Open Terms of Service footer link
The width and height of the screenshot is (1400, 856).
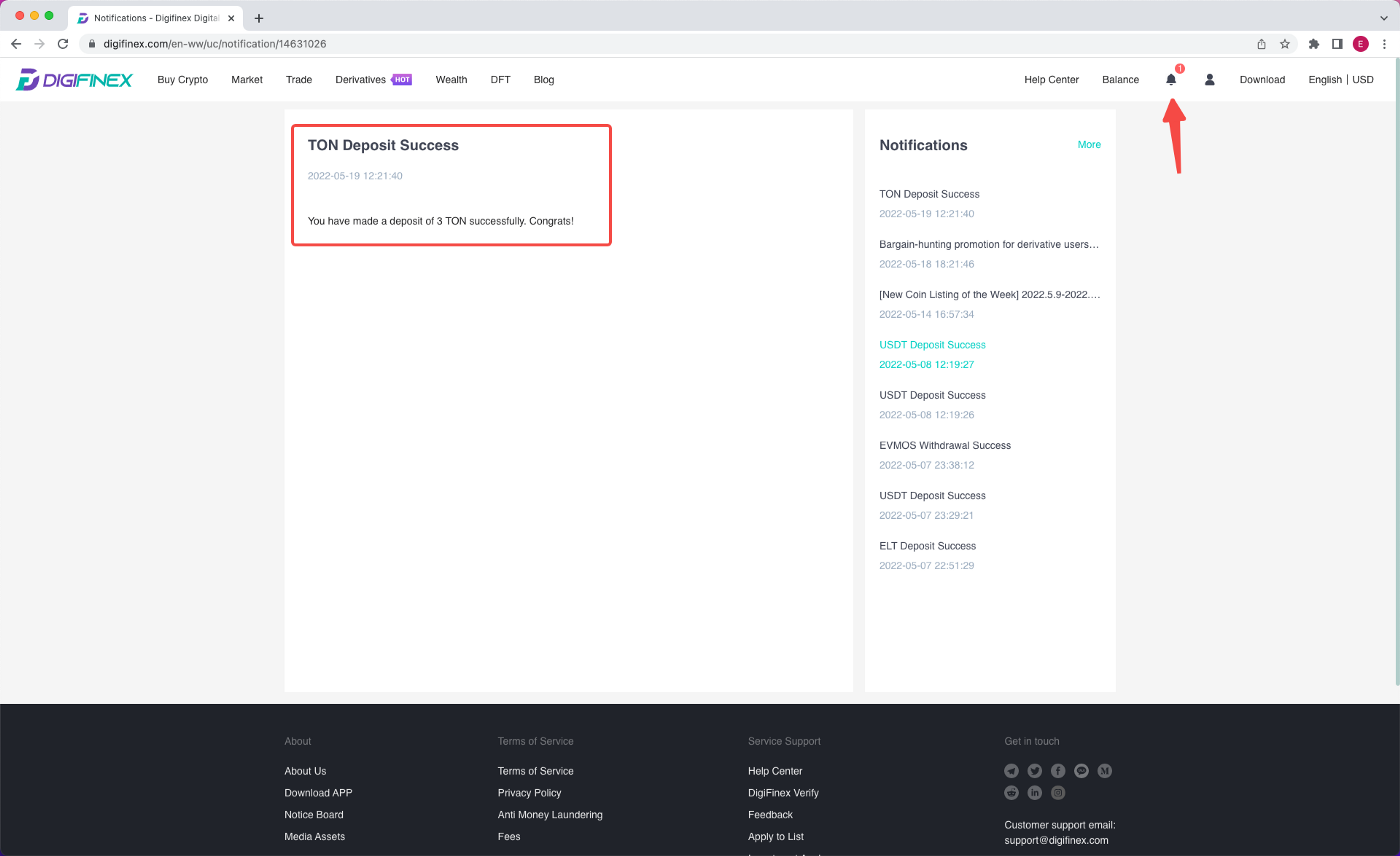pyautogui.click(x=536, y=771)
